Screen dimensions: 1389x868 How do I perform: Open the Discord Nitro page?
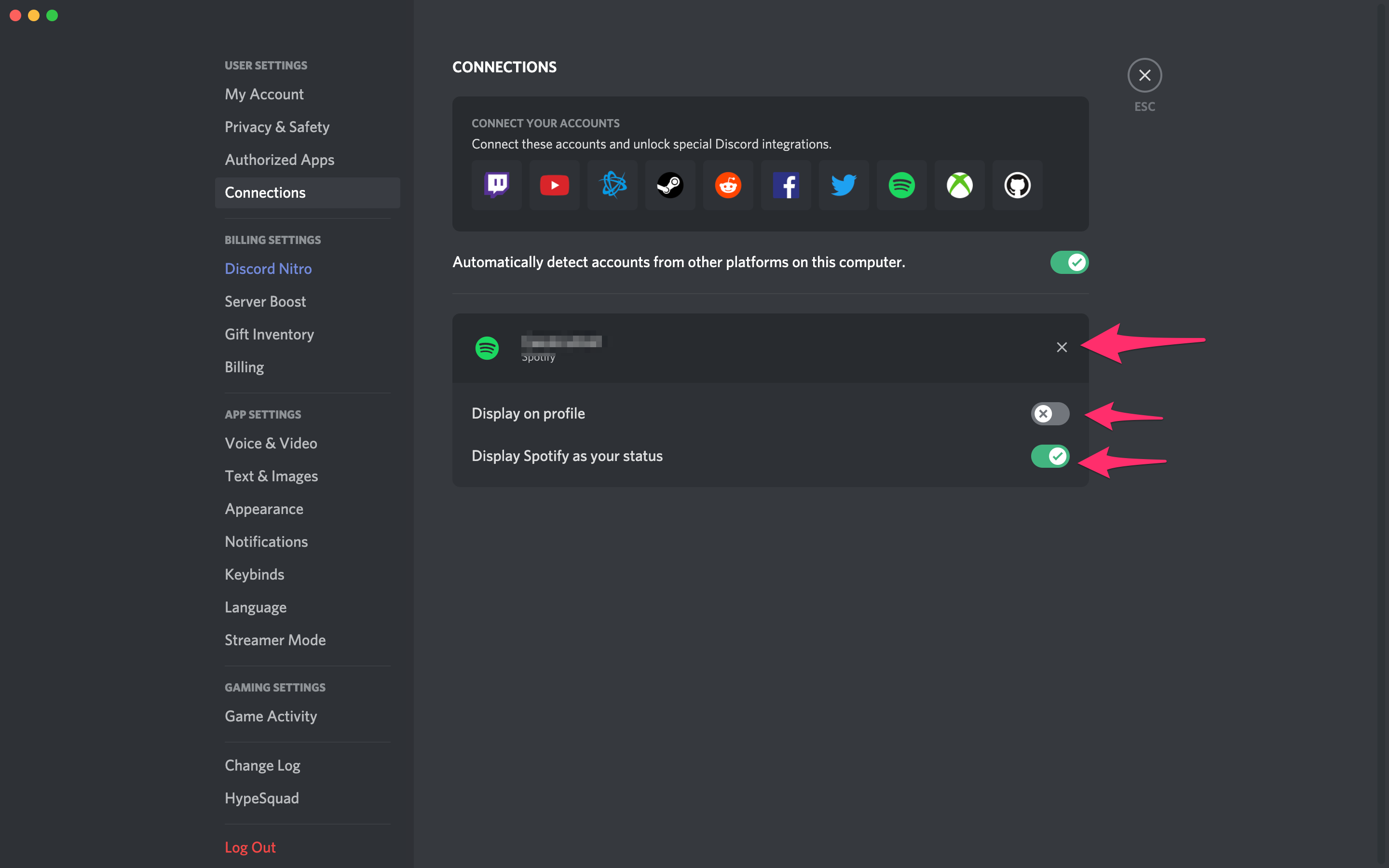(268, 268)
